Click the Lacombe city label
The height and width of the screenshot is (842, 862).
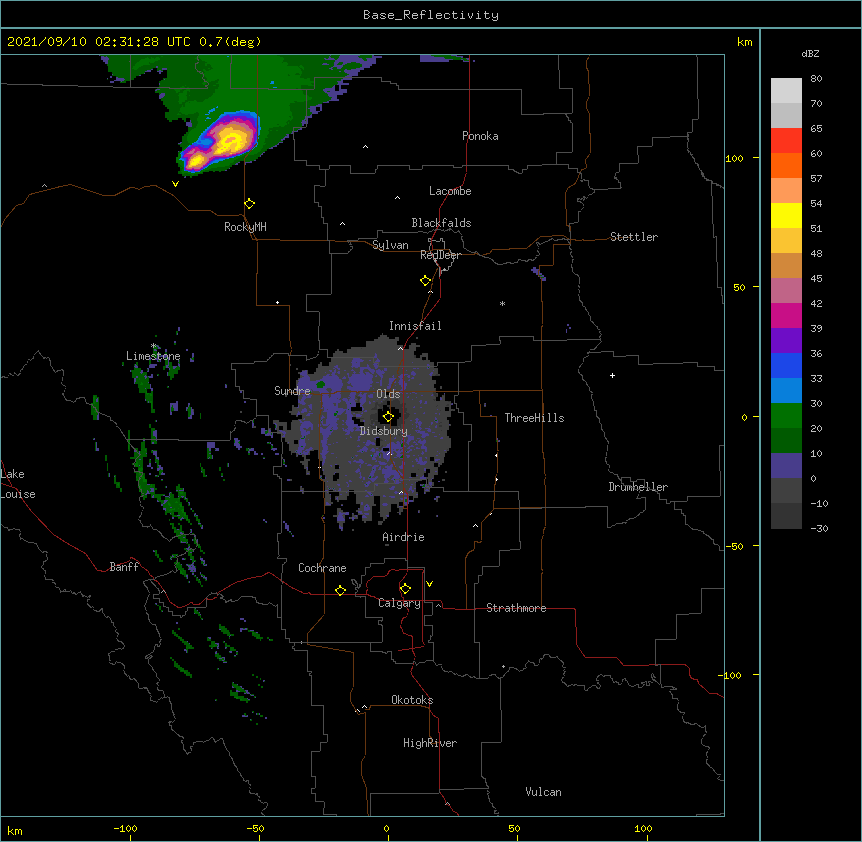[450, 191]
